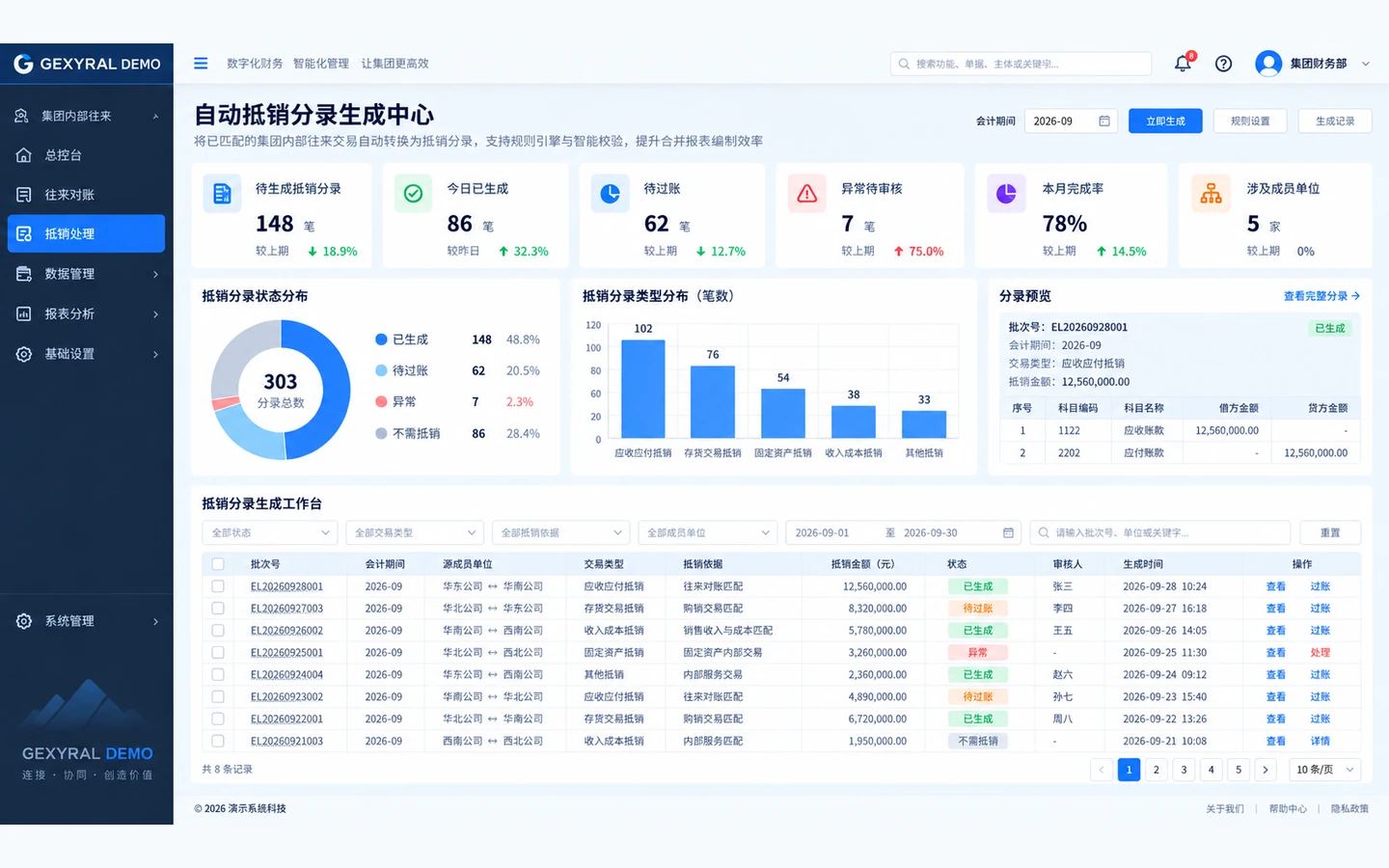Image resolution: width=1389 pixels, height=868 pixels.
Task: Open the 全部成员单位 filter dropdown
Action: click(x=708, y=532)
